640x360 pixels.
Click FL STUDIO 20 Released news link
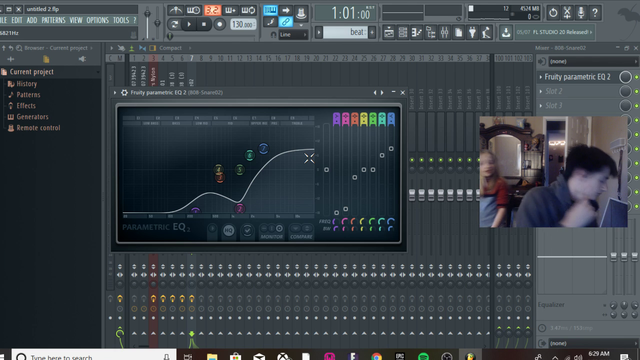pos(554,32)
